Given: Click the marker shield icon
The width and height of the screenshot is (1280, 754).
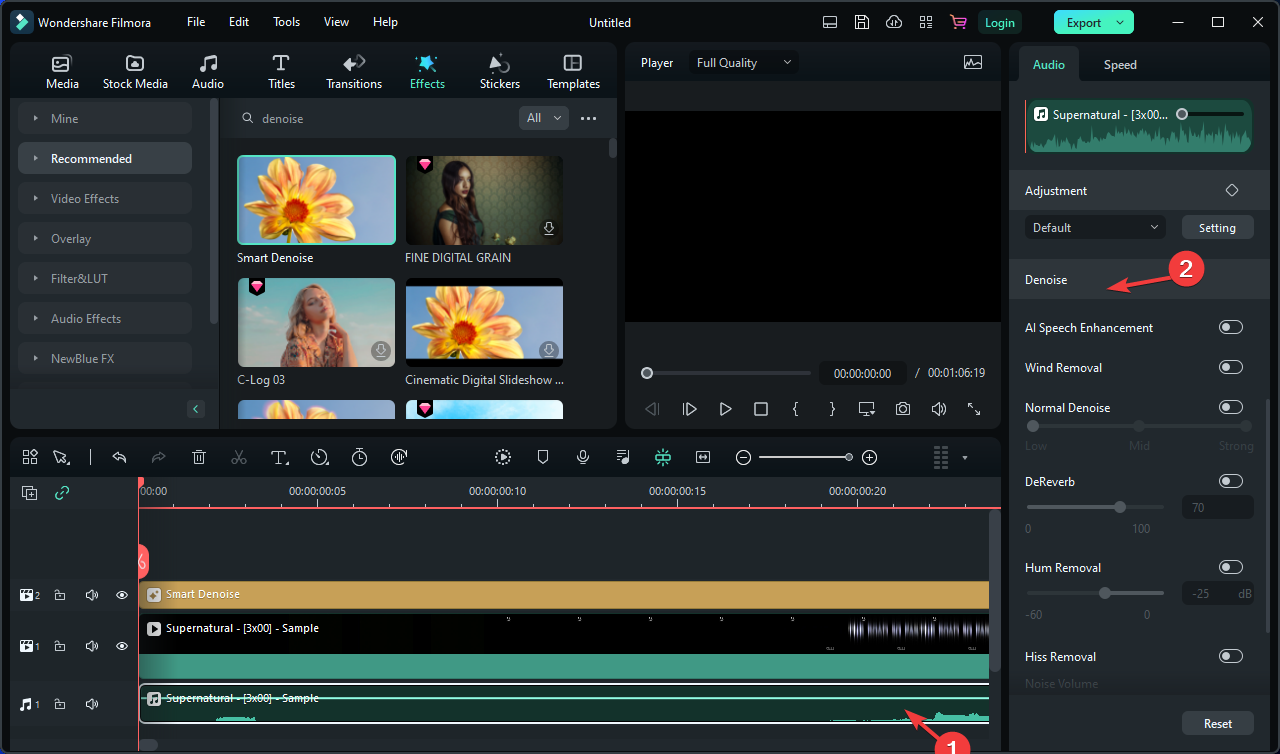Looking at the screenshot, I should pyautogui.click(x=543, y=457).
